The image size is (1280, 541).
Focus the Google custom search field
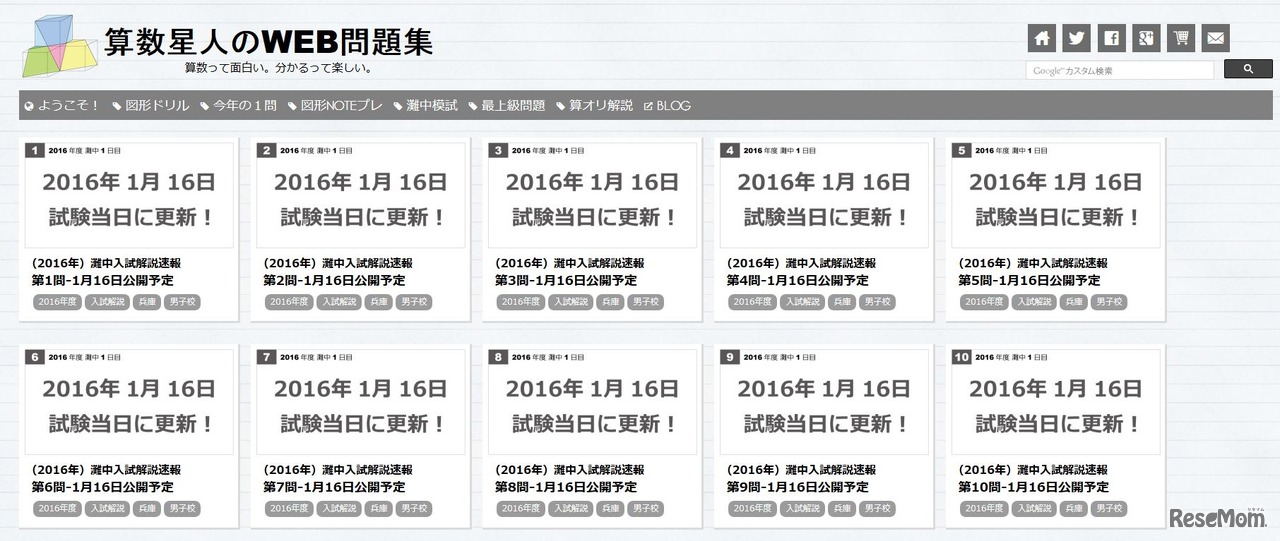[1120, 71]
